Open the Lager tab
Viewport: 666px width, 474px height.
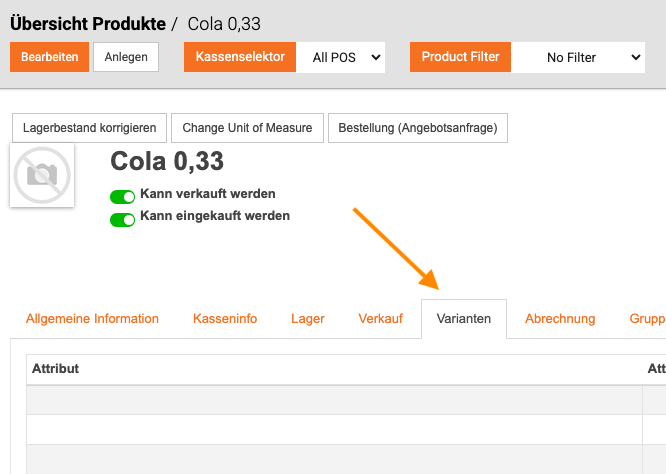308,319
